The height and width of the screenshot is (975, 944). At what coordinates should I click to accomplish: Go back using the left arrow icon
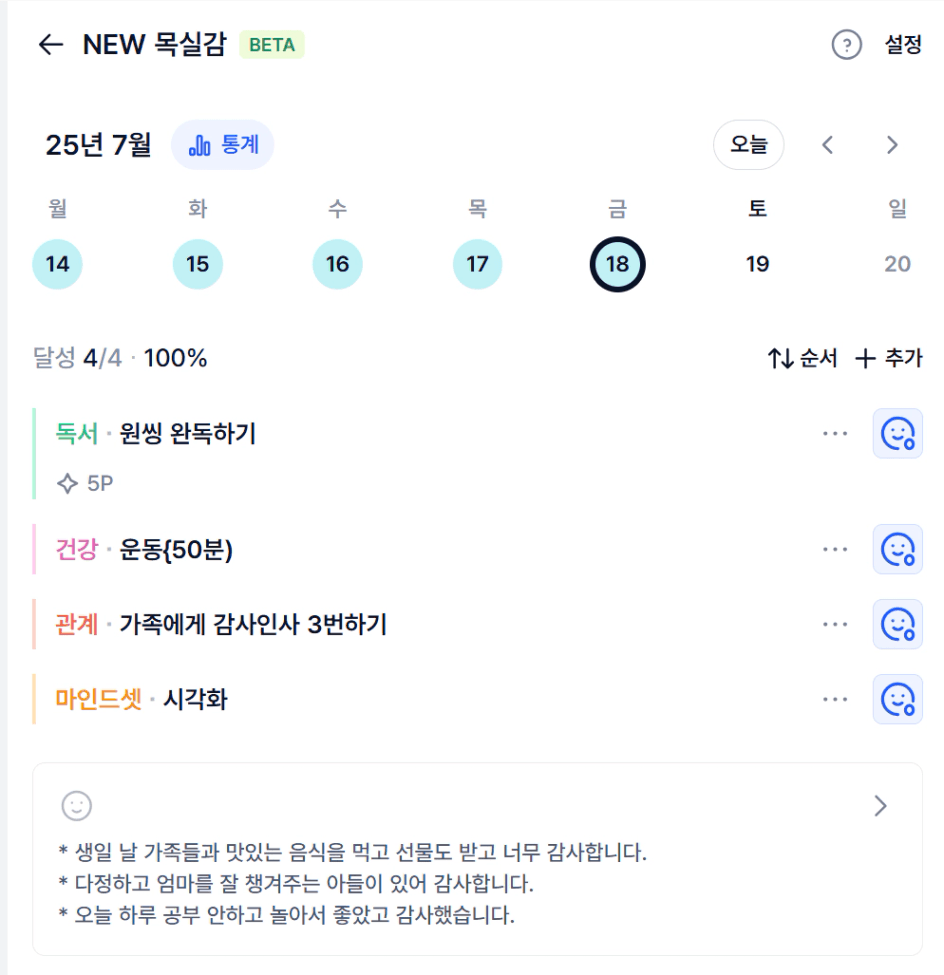coord(51,45)
